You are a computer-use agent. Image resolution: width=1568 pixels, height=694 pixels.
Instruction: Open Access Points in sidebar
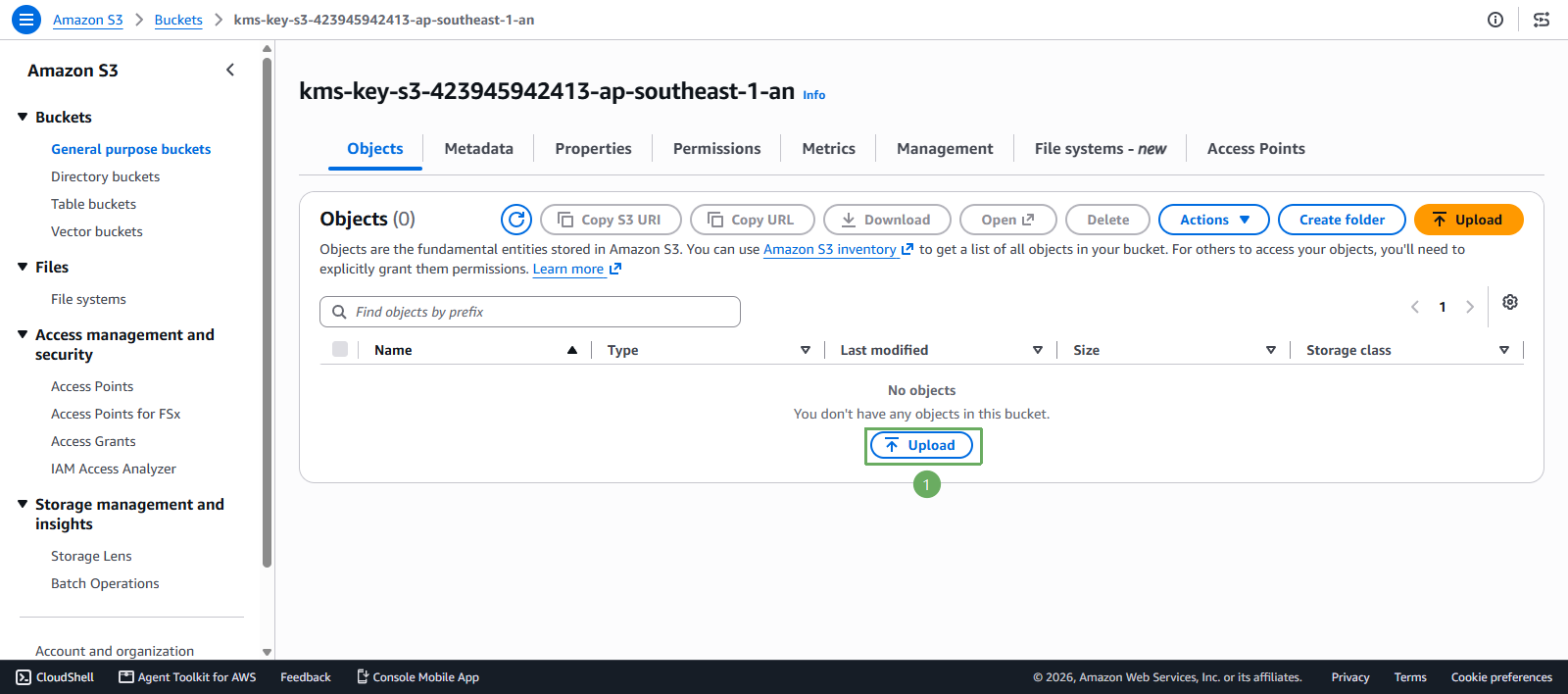(92, 386)
